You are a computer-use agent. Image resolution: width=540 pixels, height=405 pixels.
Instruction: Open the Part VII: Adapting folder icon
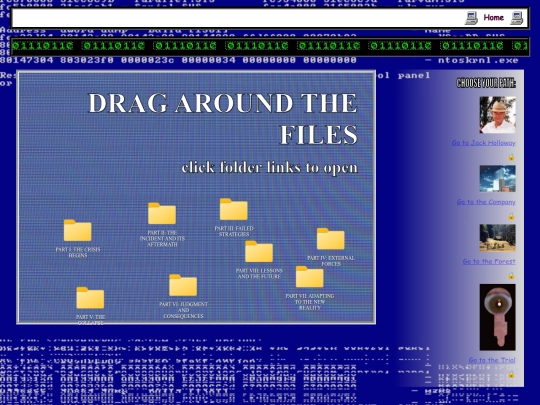(309, 277)
